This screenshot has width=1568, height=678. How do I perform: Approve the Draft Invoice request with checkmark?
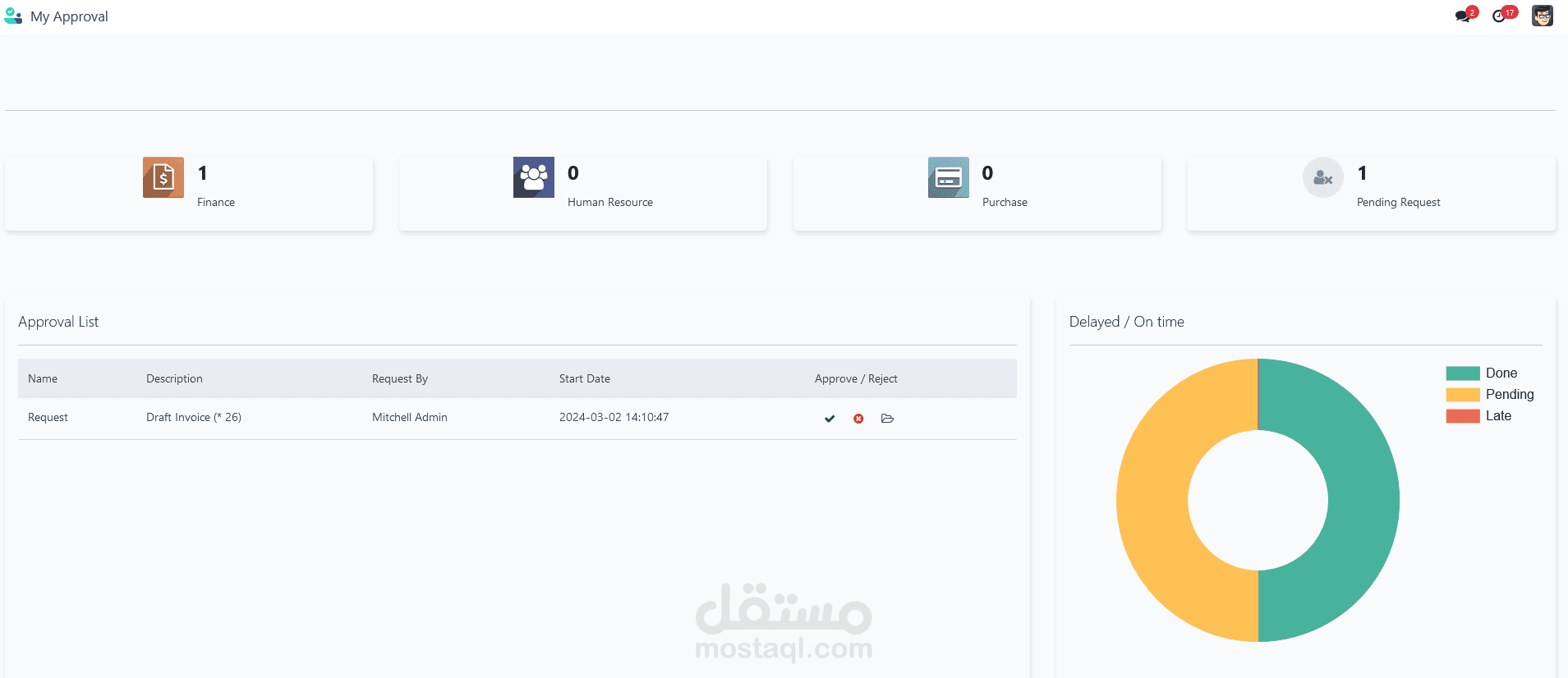[830, 419]
